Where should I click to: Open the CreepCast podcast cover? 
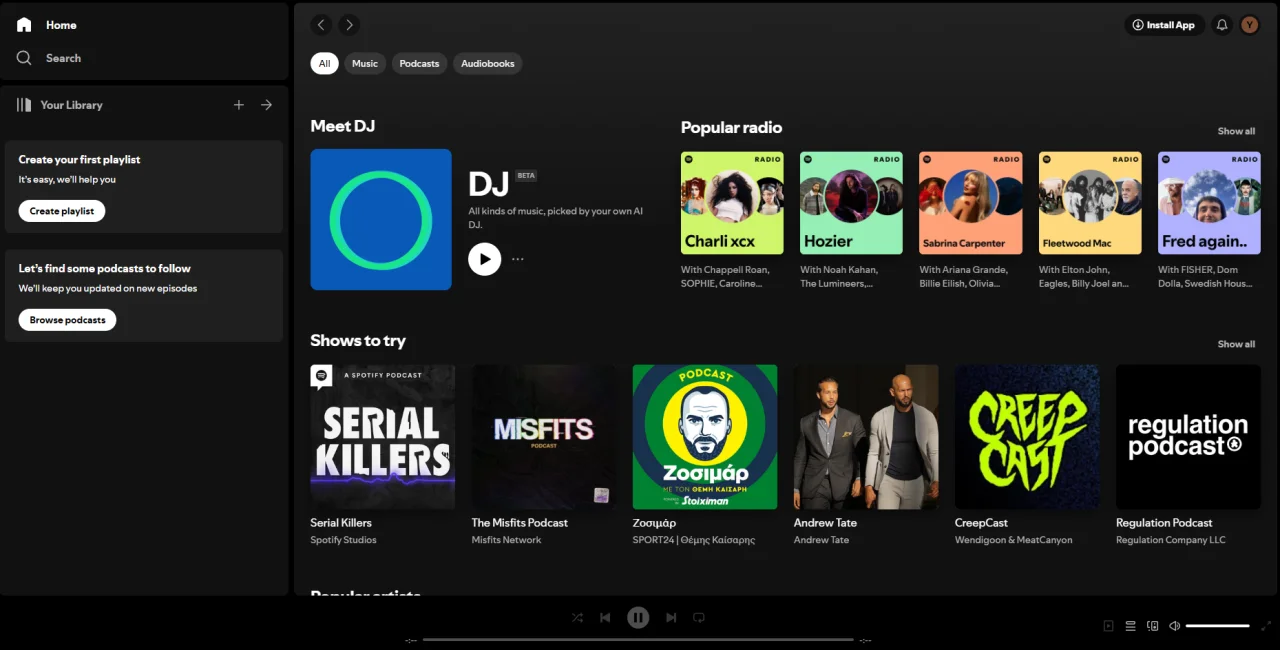click(x=1027, y=437)
